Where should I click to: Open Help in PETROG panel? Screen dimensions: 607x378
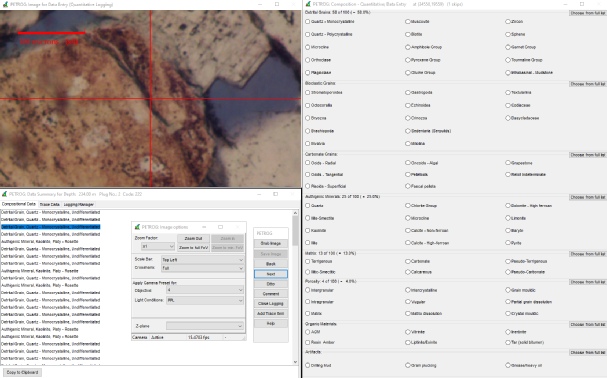point(271,323)
